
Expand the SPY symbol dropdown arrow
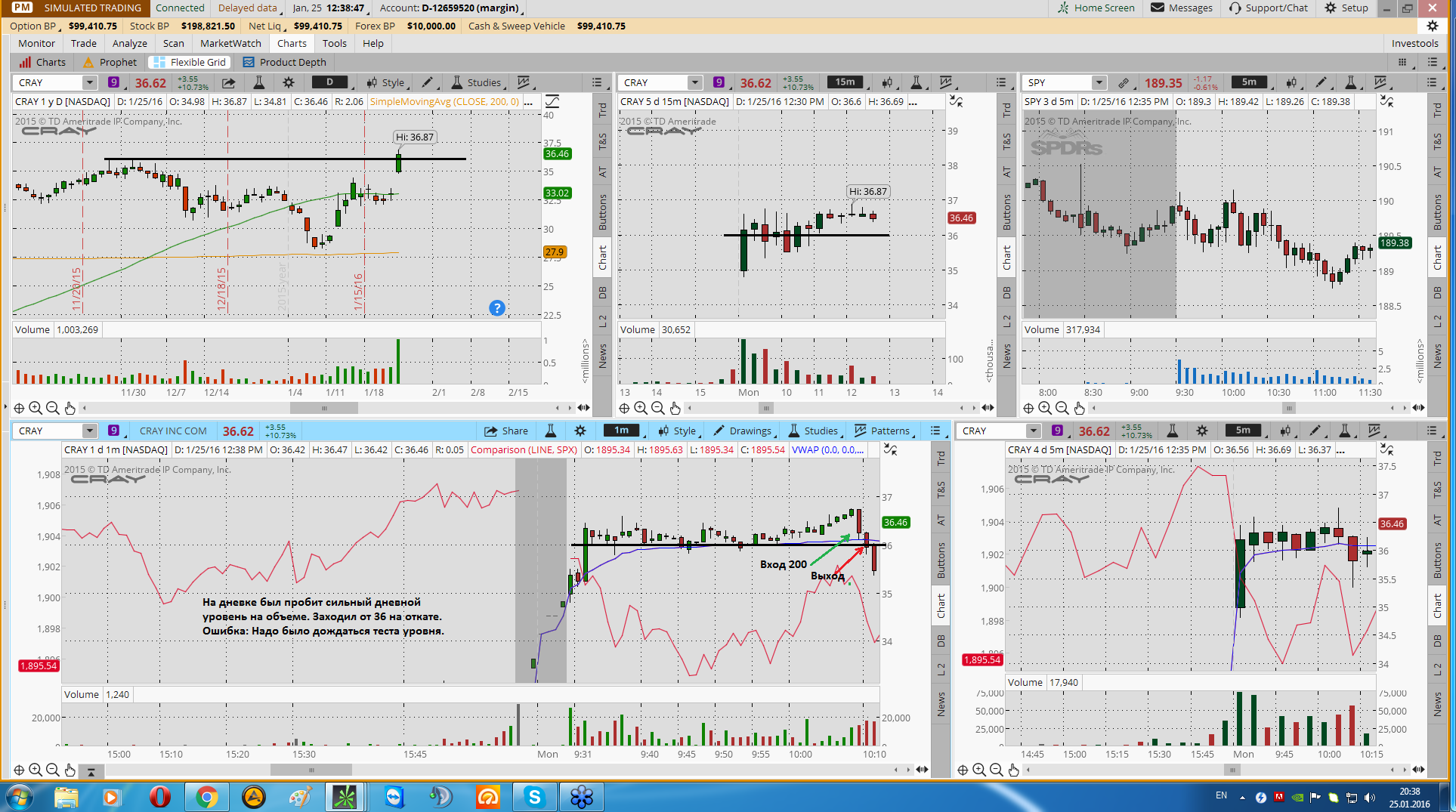(1099, 82)
